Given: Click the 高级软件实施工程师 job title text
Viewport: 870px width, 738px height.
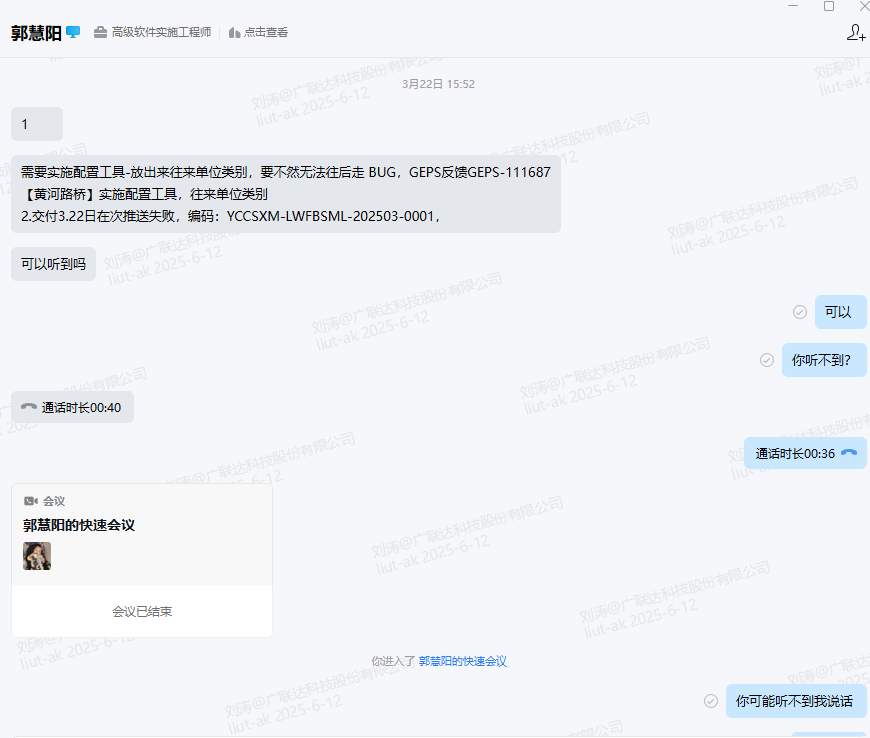Looking at the screenshot, I should point(161,33).
